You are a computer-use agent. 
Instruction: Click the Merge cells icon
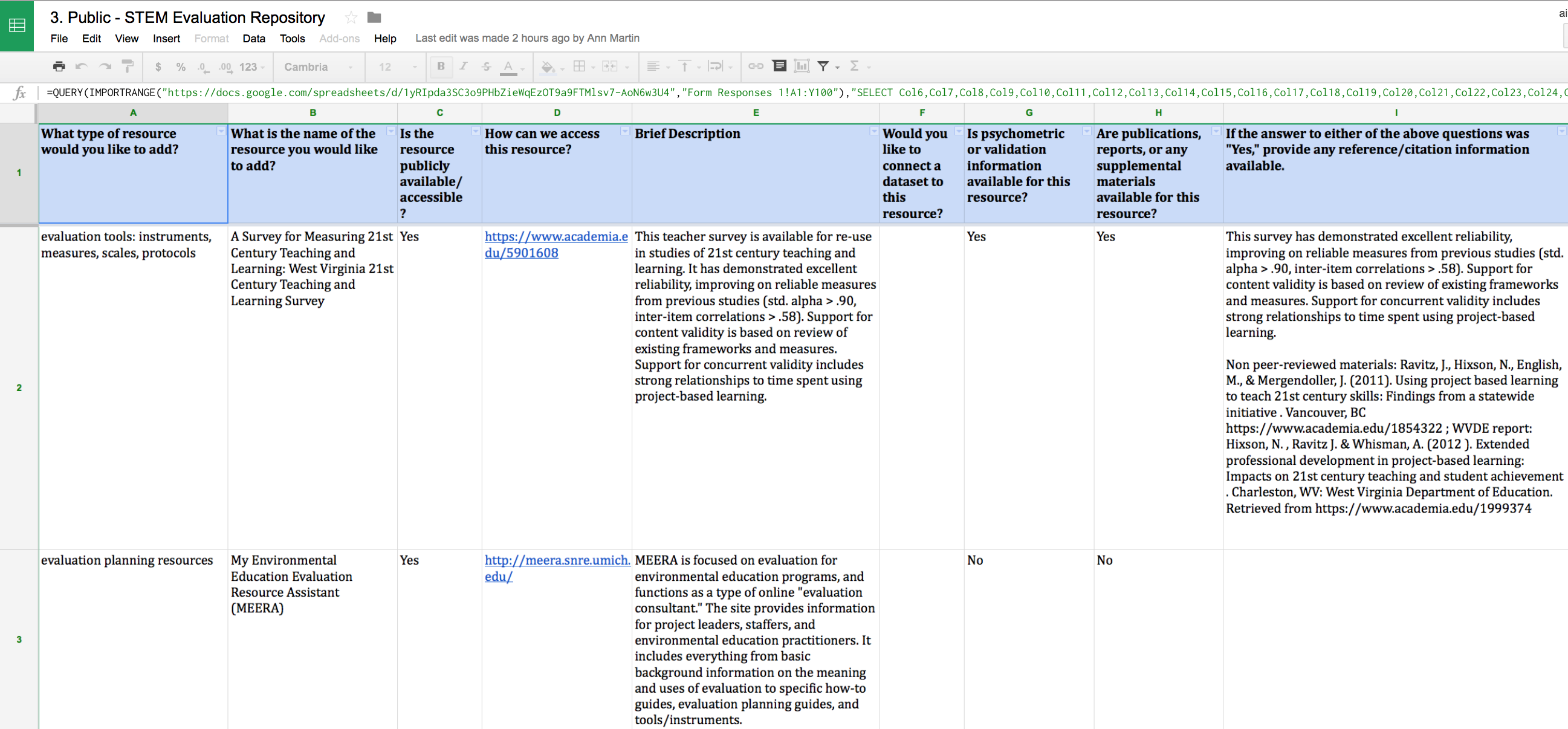(609, 66)
